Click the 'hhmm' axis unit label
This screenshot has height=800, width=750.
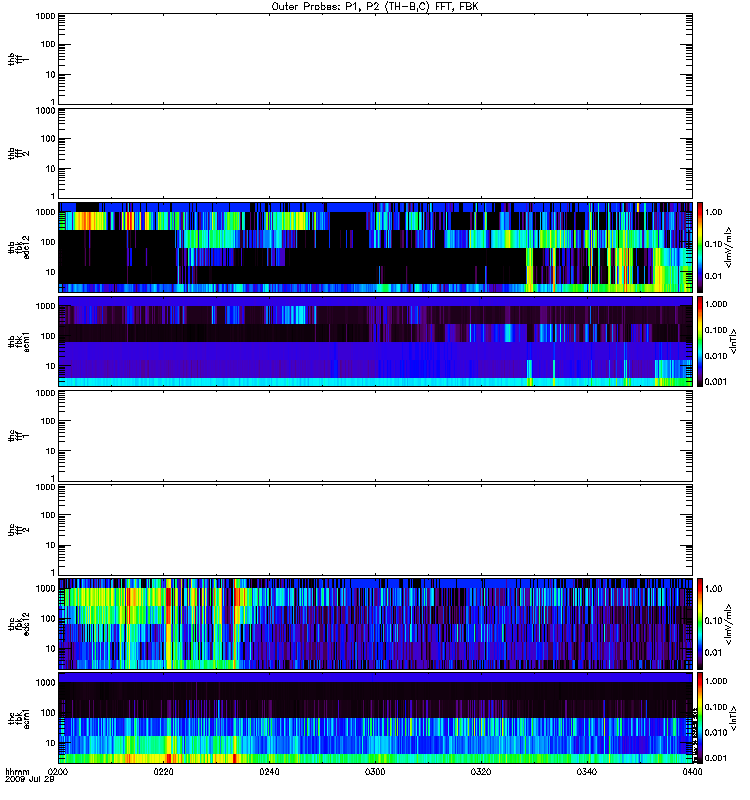(x=17, y=772)
